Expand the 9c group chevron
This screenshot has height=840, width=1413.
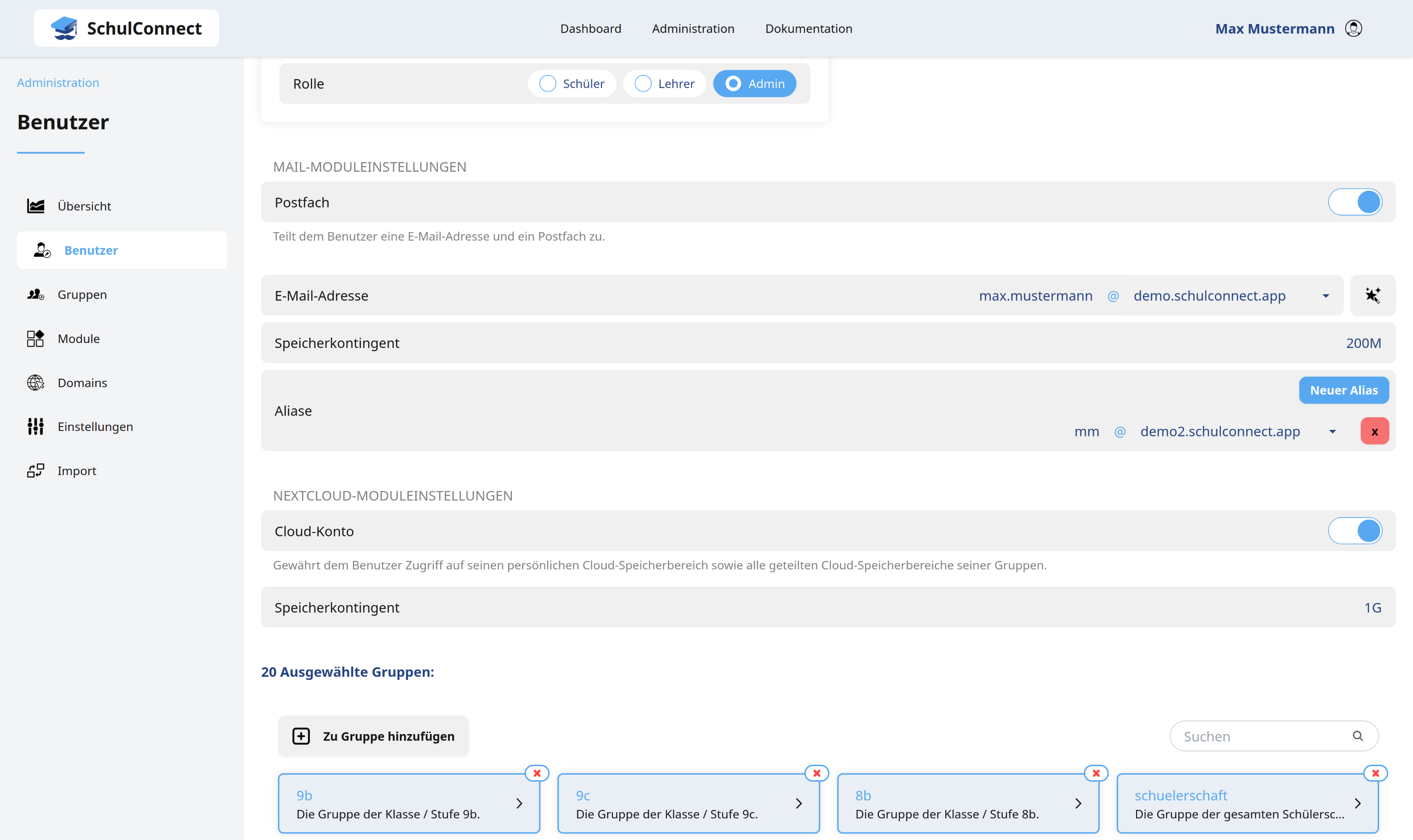click(799, 804)
